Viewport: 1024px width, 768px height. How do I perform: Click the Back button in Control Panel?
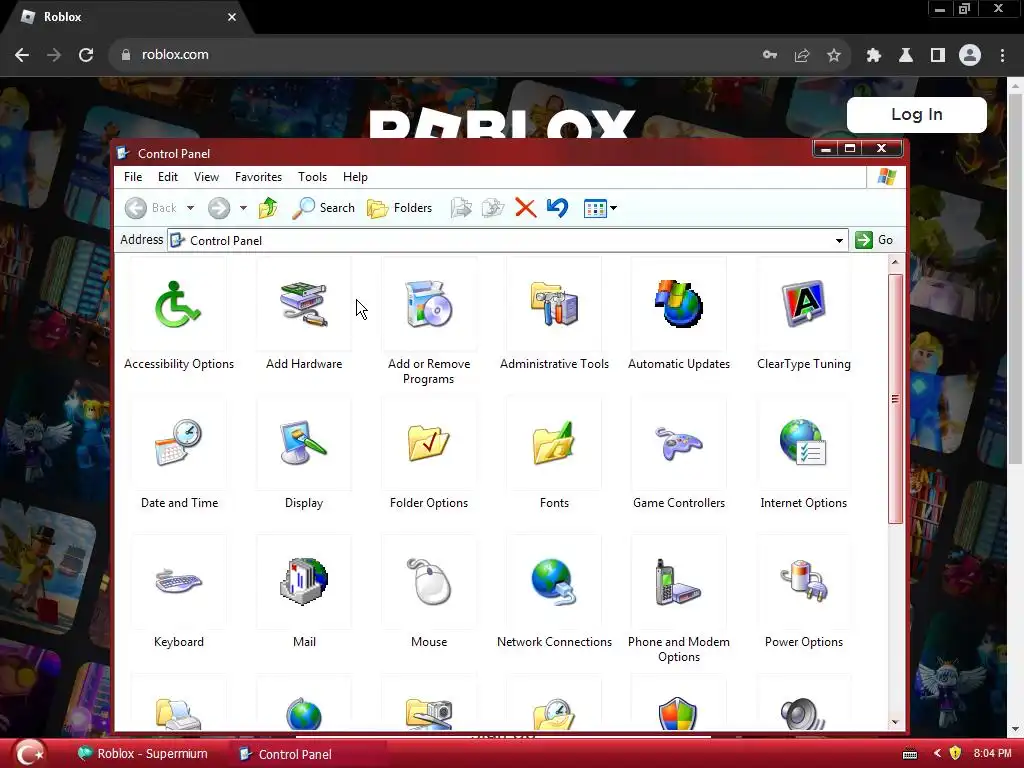(x=152, y=208)
